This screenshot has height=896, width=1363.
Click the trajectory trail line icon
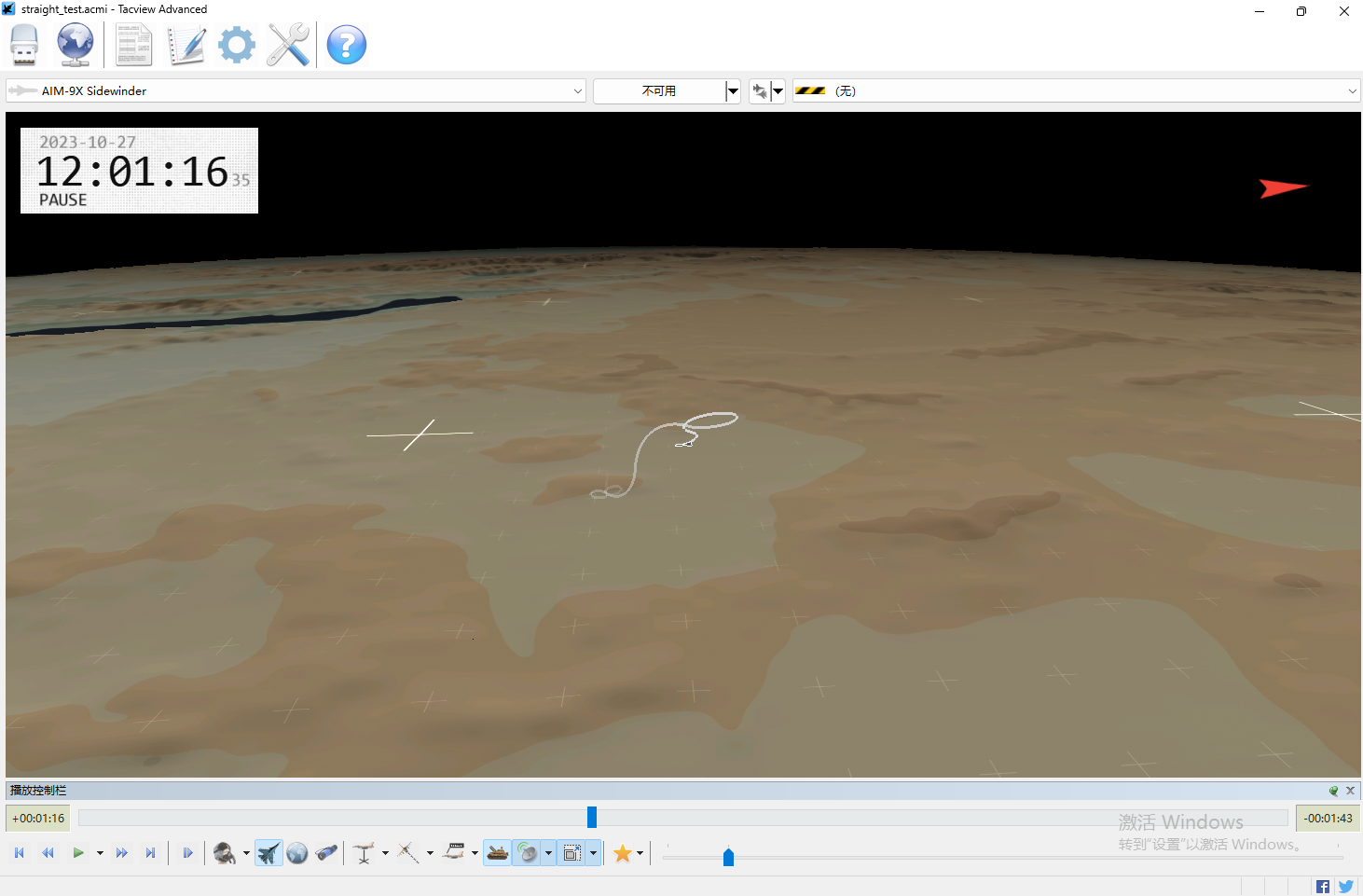tap(408, 853)
